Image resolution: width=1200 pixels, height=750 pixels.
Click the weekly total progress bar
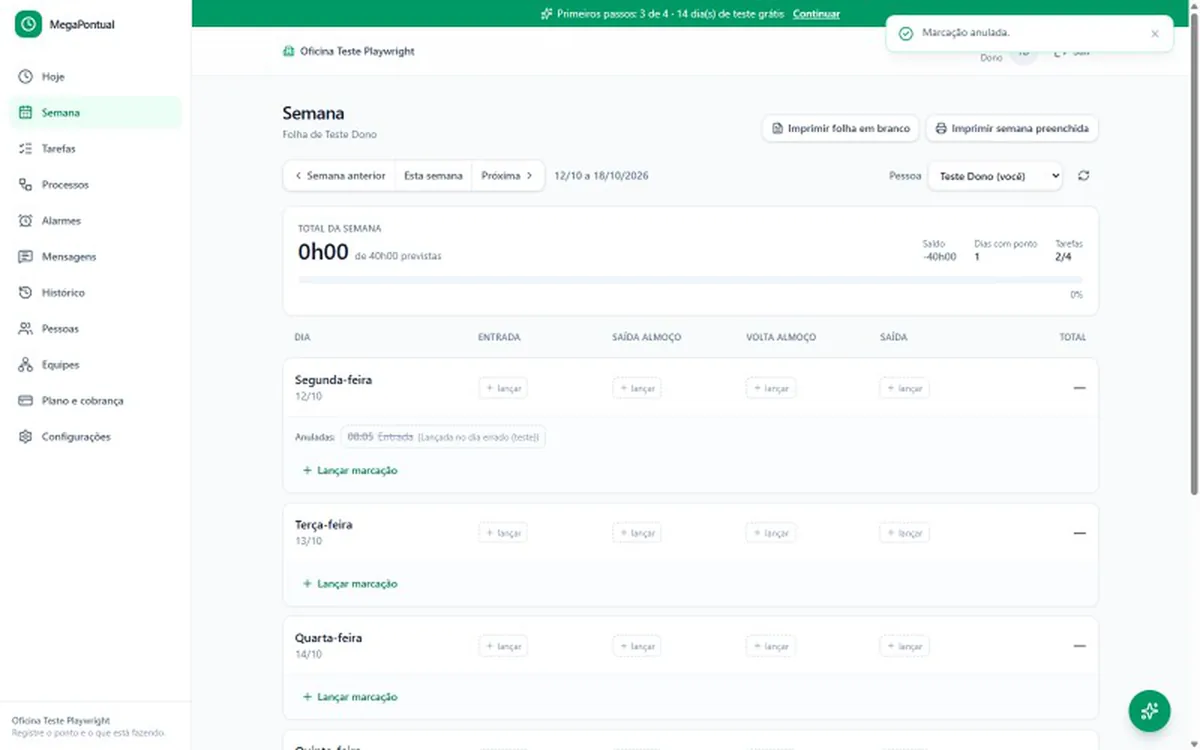point(690,280)
